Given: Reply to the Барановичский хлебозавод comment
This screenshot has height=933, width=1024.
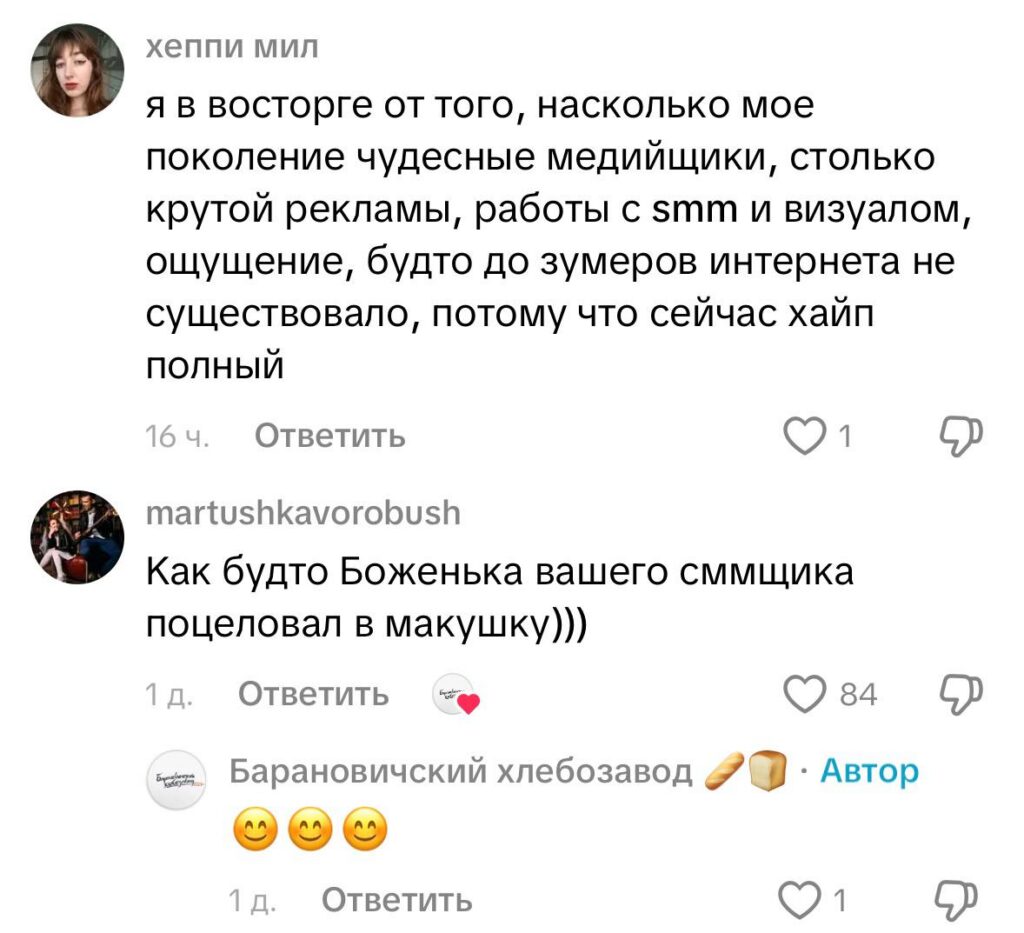Looking at the screenshot, I should pyautogui.click(x=396, y=900).
